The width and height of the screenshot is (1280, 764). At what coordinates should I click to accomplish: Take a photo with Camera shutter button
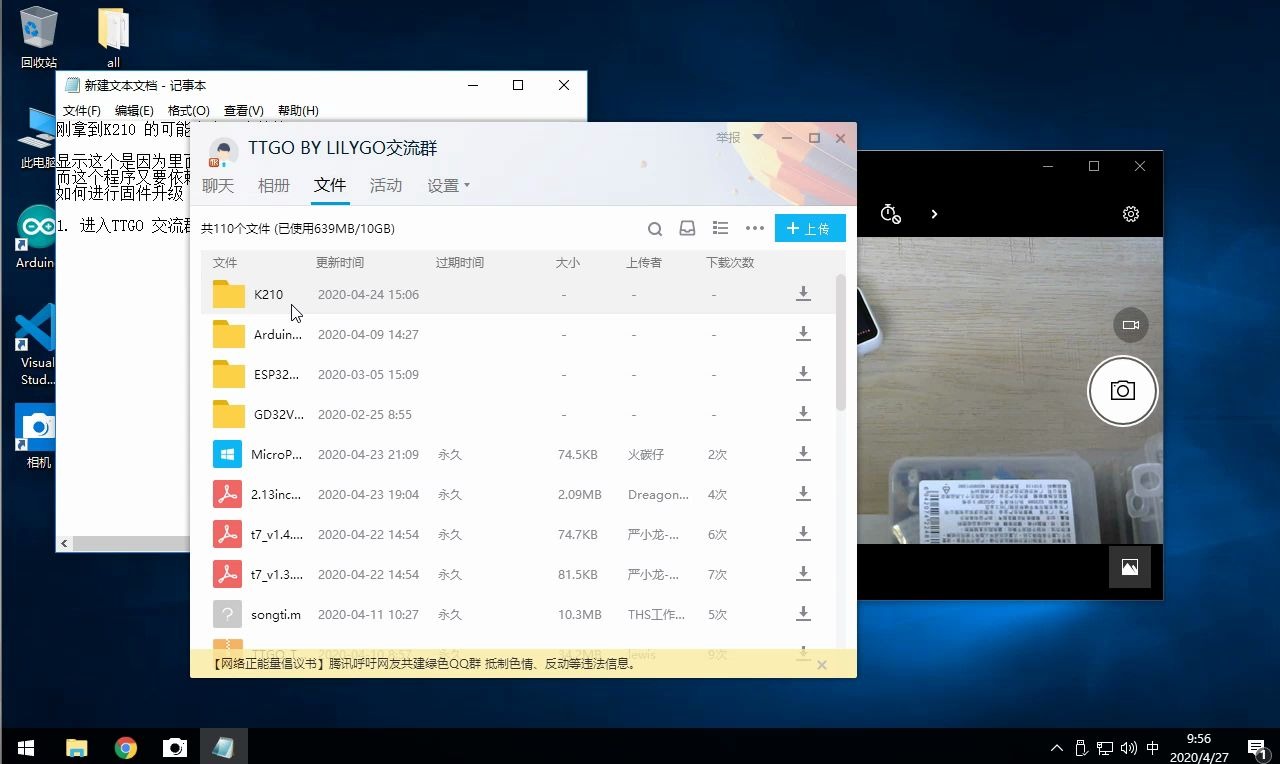pos(1123,391)
